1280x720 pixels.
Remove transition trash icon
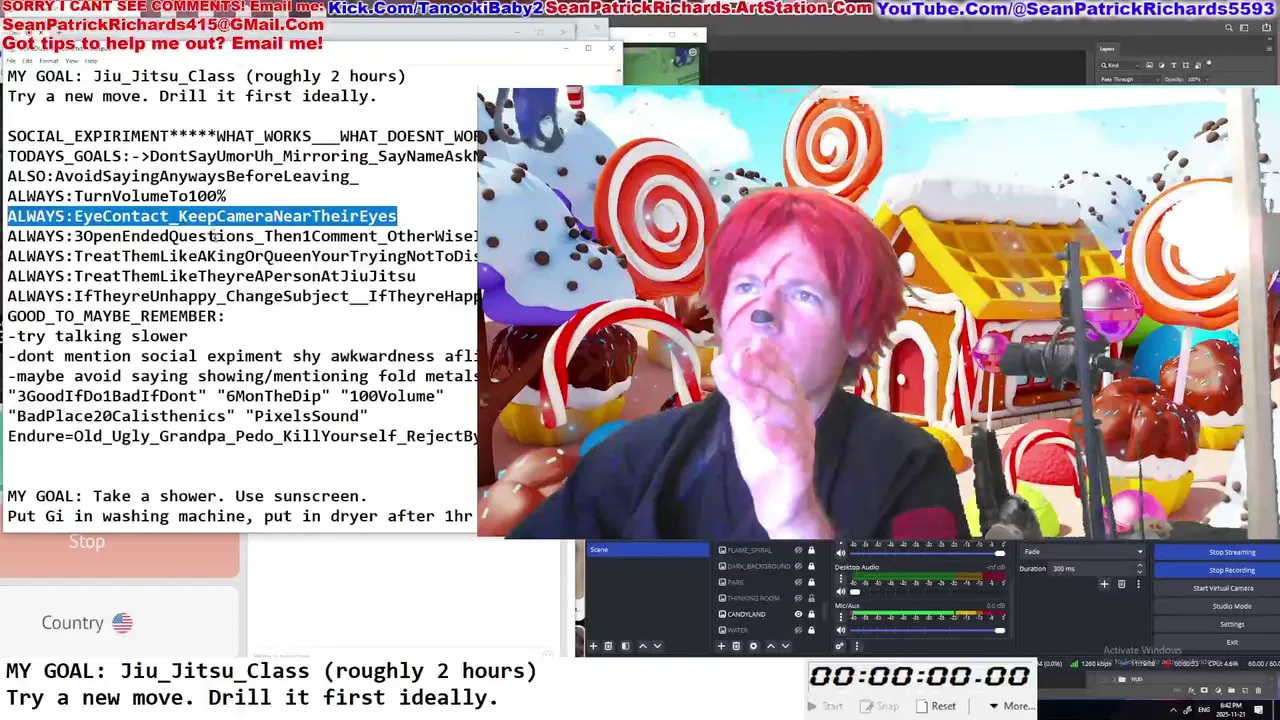click(1121, 584)
